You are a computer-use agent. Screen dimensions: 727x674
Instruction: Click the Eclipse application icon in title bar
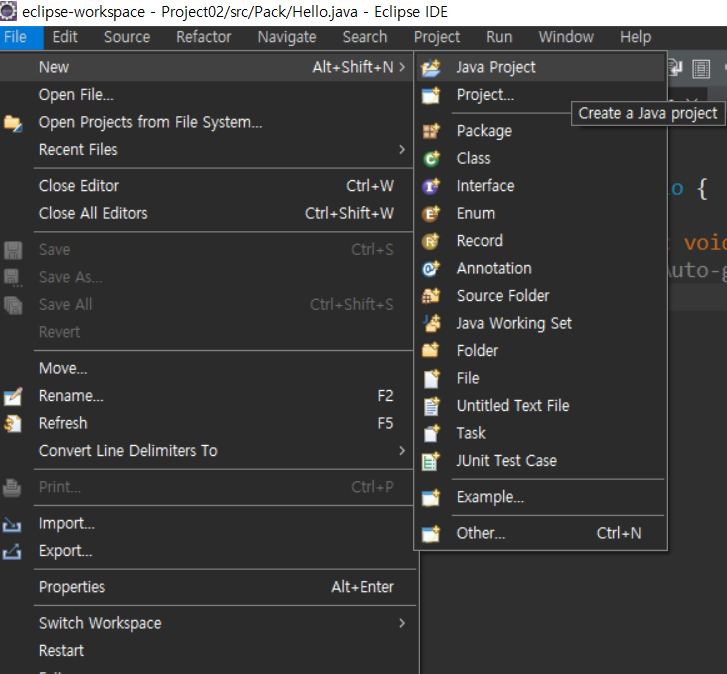tap(8, 11)
